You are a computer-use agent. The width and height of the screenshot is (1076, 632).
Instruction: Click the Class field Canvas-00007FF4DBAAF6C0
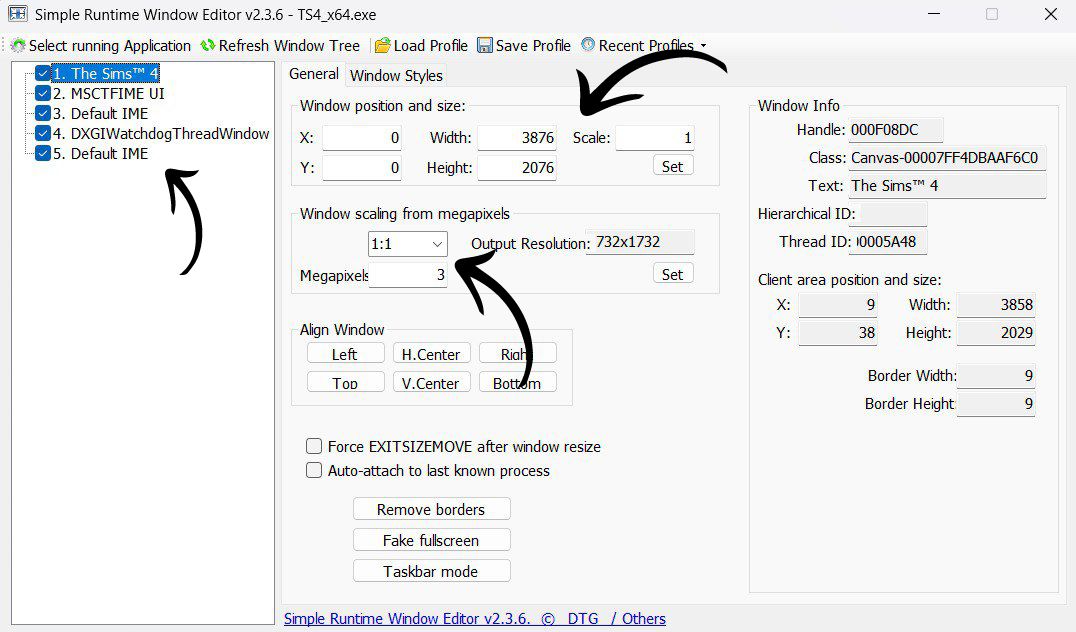click(x=948, y=158)
